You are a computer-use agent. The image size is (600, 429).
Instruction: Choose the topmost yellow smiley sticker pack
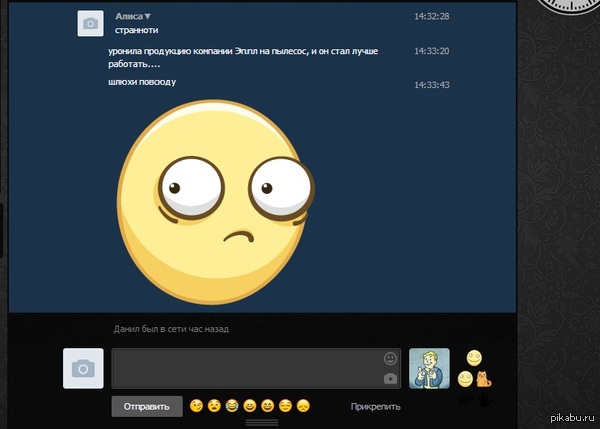click(x=474, y=357)
